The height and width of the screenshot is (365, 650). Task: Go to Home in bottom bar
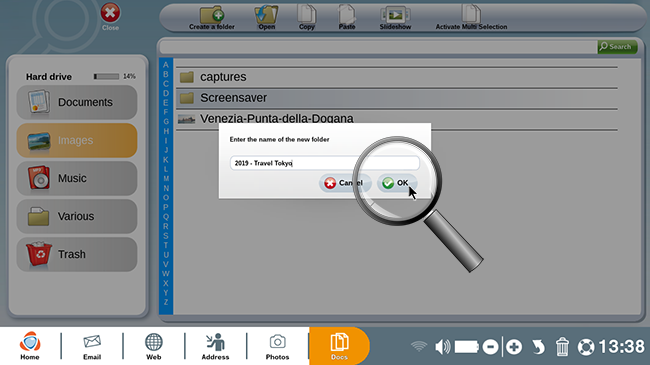point(30,346)
